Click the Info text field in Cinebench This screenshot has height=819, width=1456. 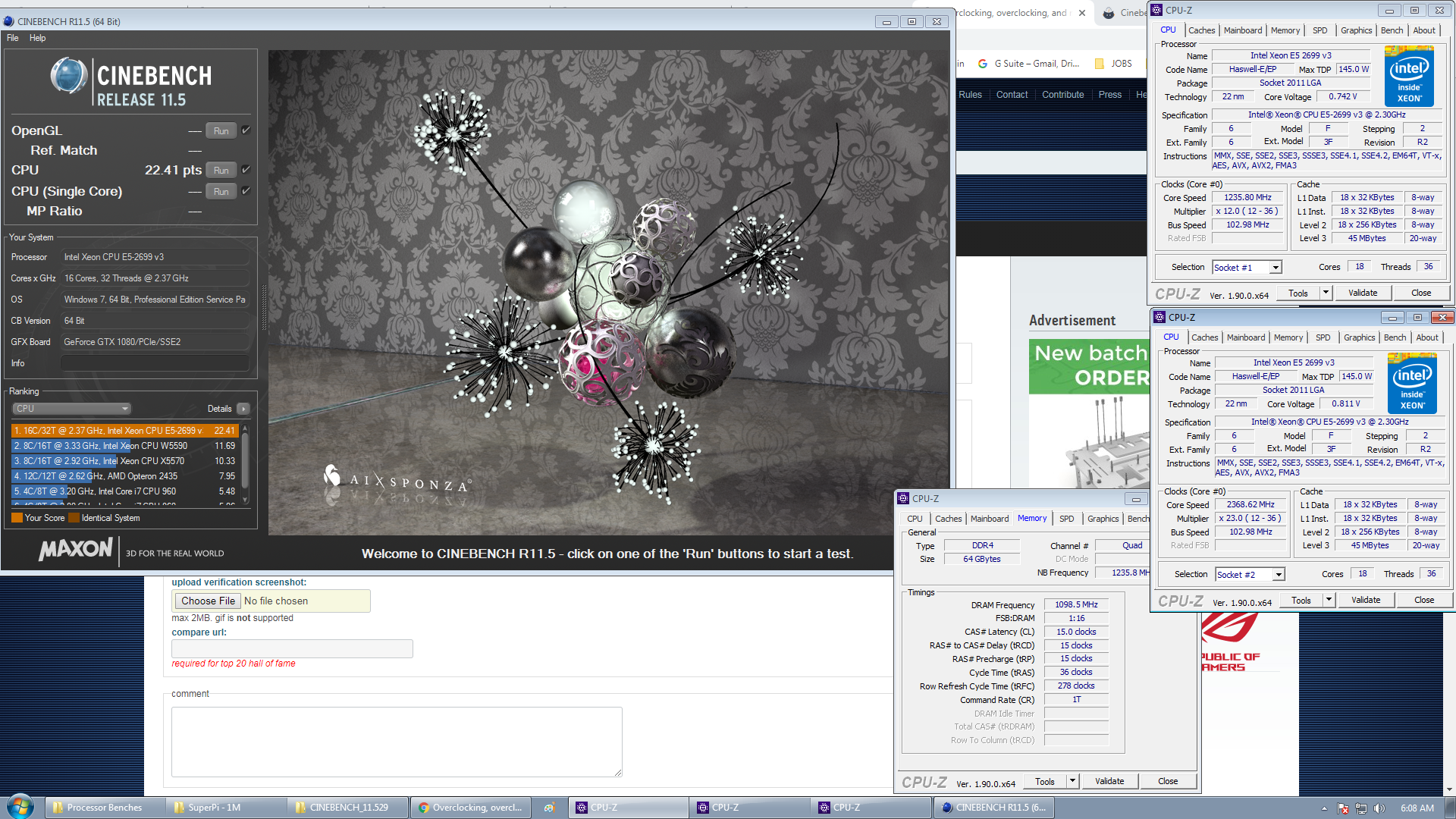coord(155,363)
